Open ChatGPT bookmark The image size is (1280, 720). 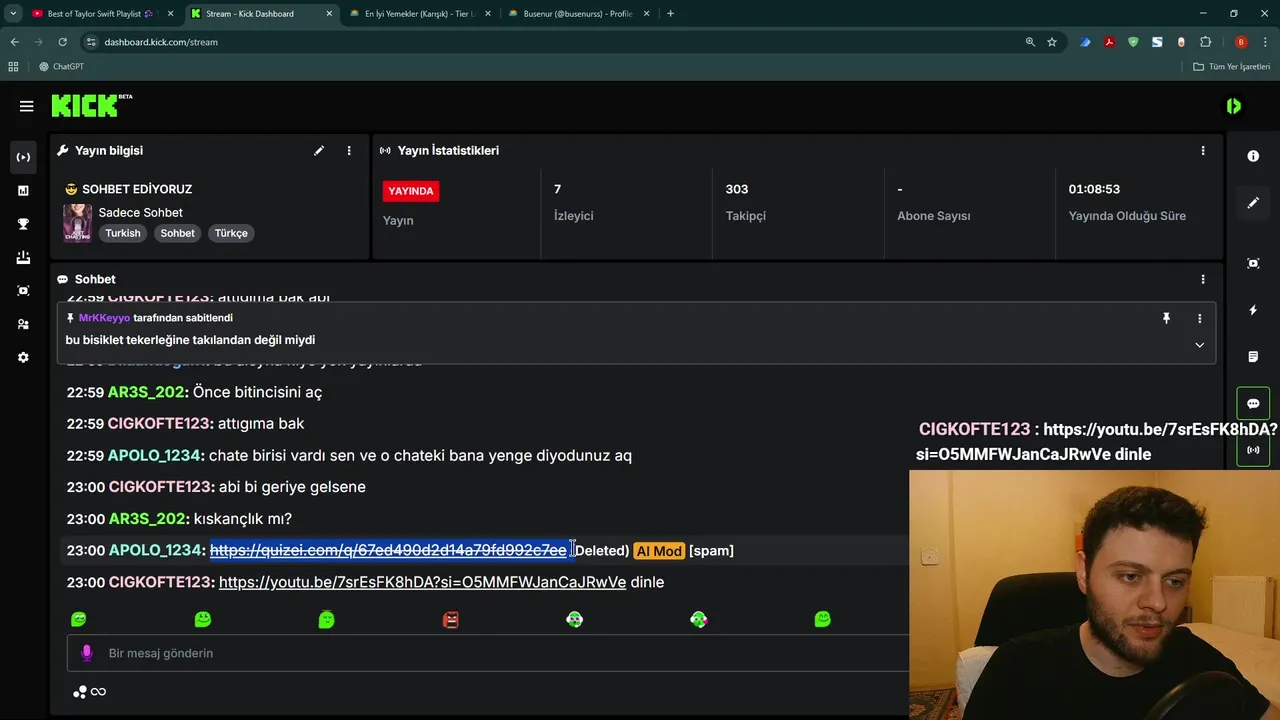pyautogui.click(x=61, y=67)
